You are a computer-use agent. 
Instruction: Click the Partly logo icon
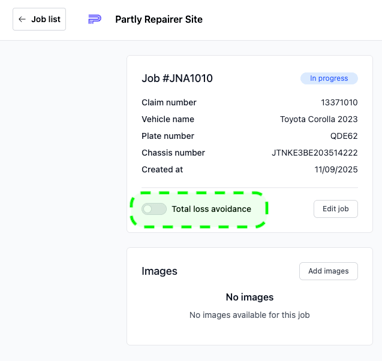pyautogui.click(x=95, y=19)
